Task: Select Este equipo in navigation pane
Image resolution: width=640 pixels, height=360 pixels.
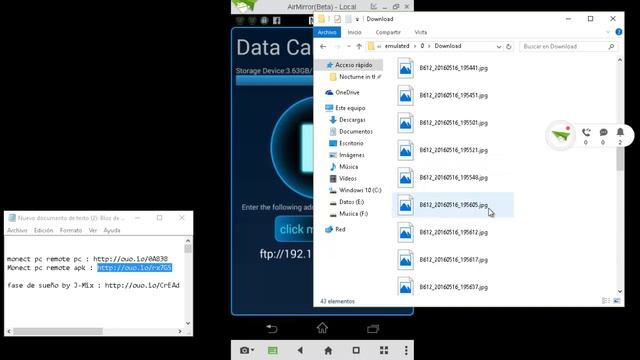Action: click(350, 108)
